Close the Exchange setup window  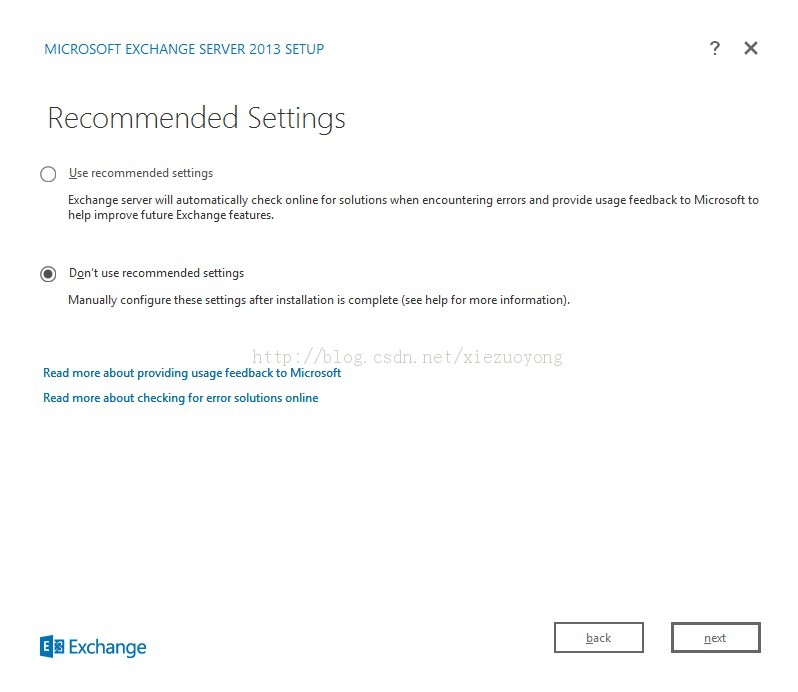pyautogui.click(x=751, y=48)
